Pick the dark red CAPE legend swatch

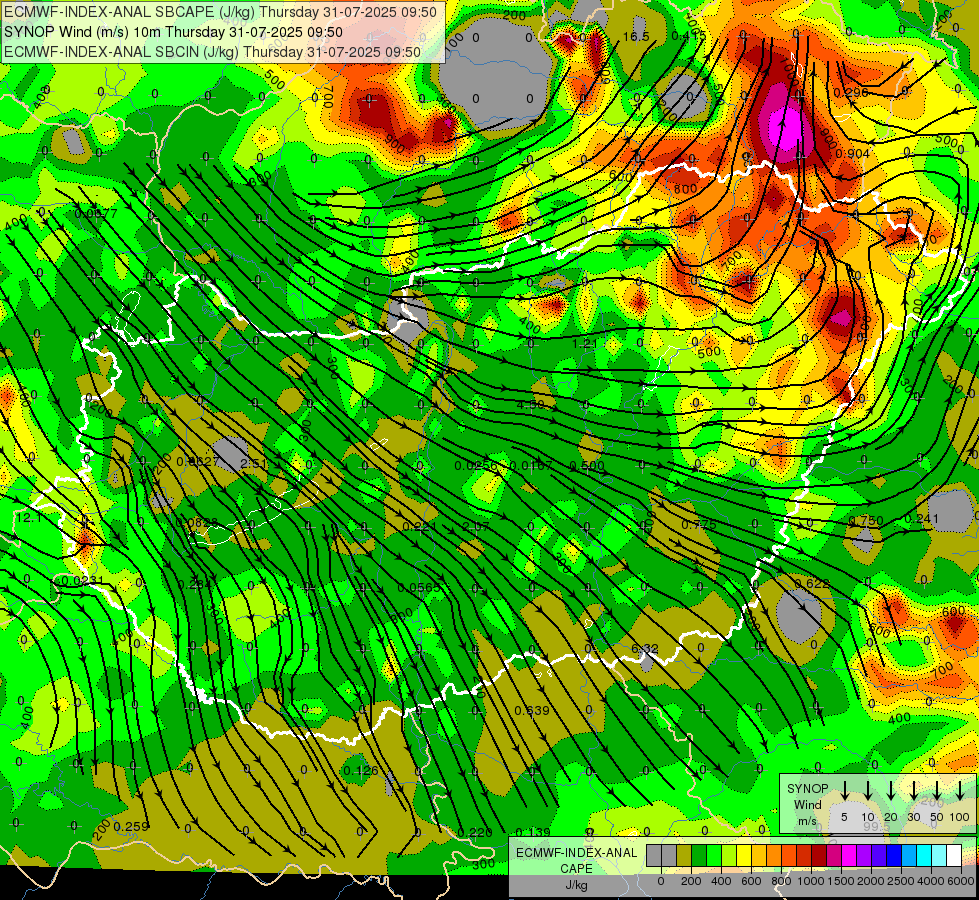tap(819, 855)
